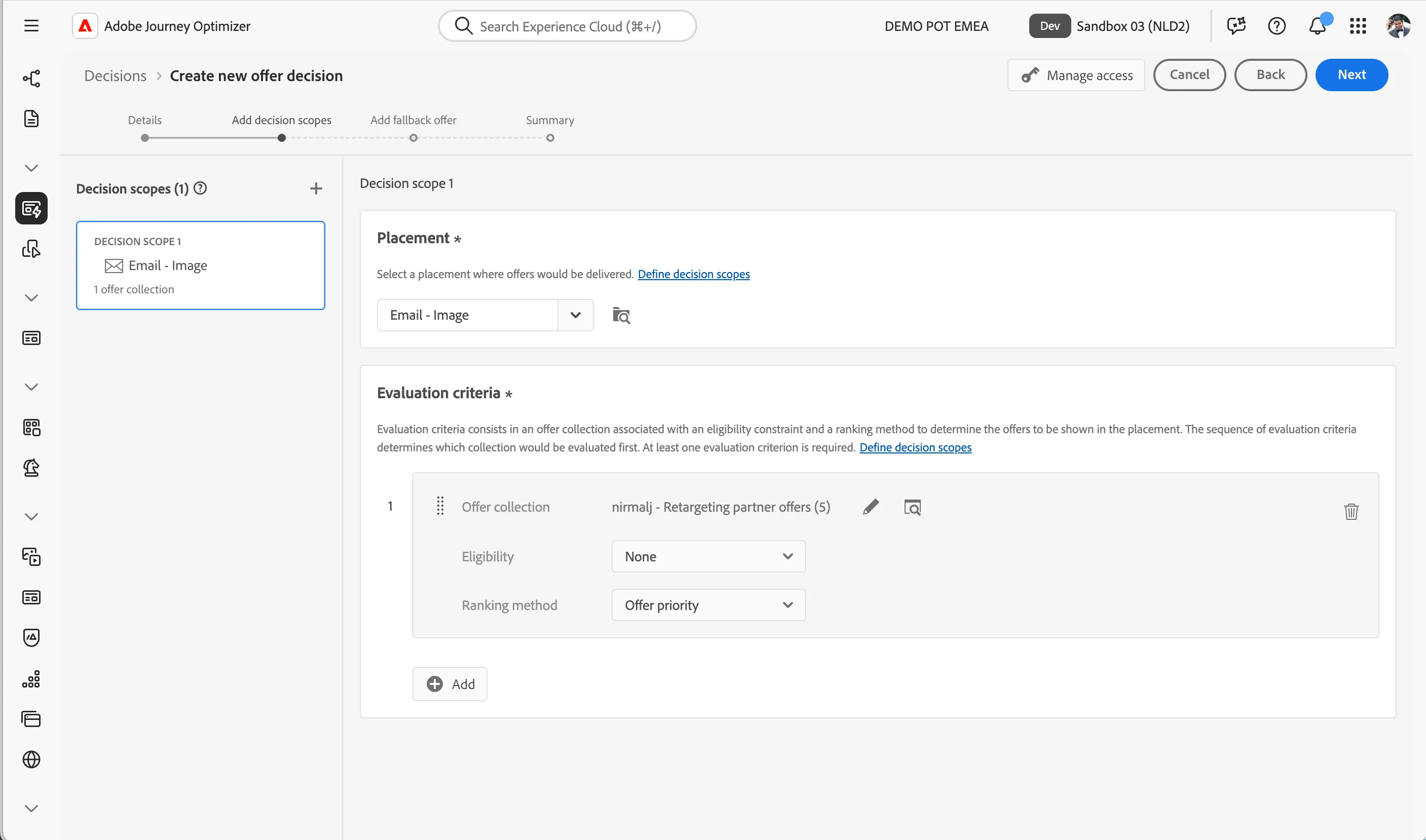Open notifications bell icon
This screenshot has width=1426, height=840.
click(x=1317, y=26)
